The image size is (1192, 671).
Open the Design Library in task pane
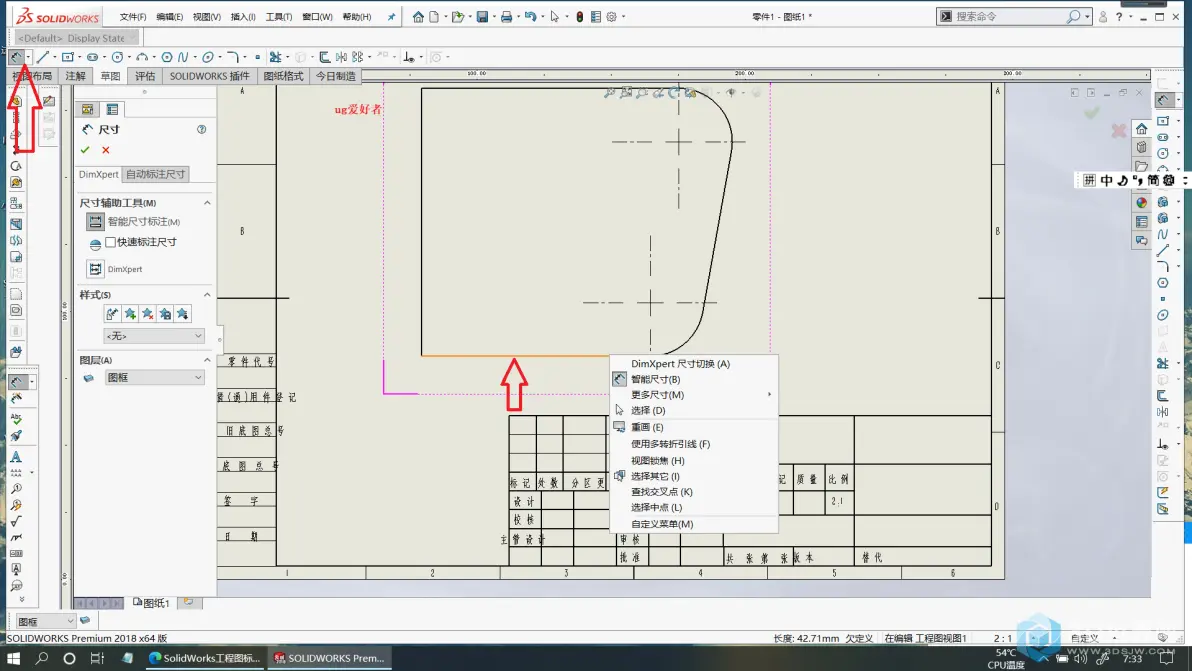click(x=1141, y=147)
